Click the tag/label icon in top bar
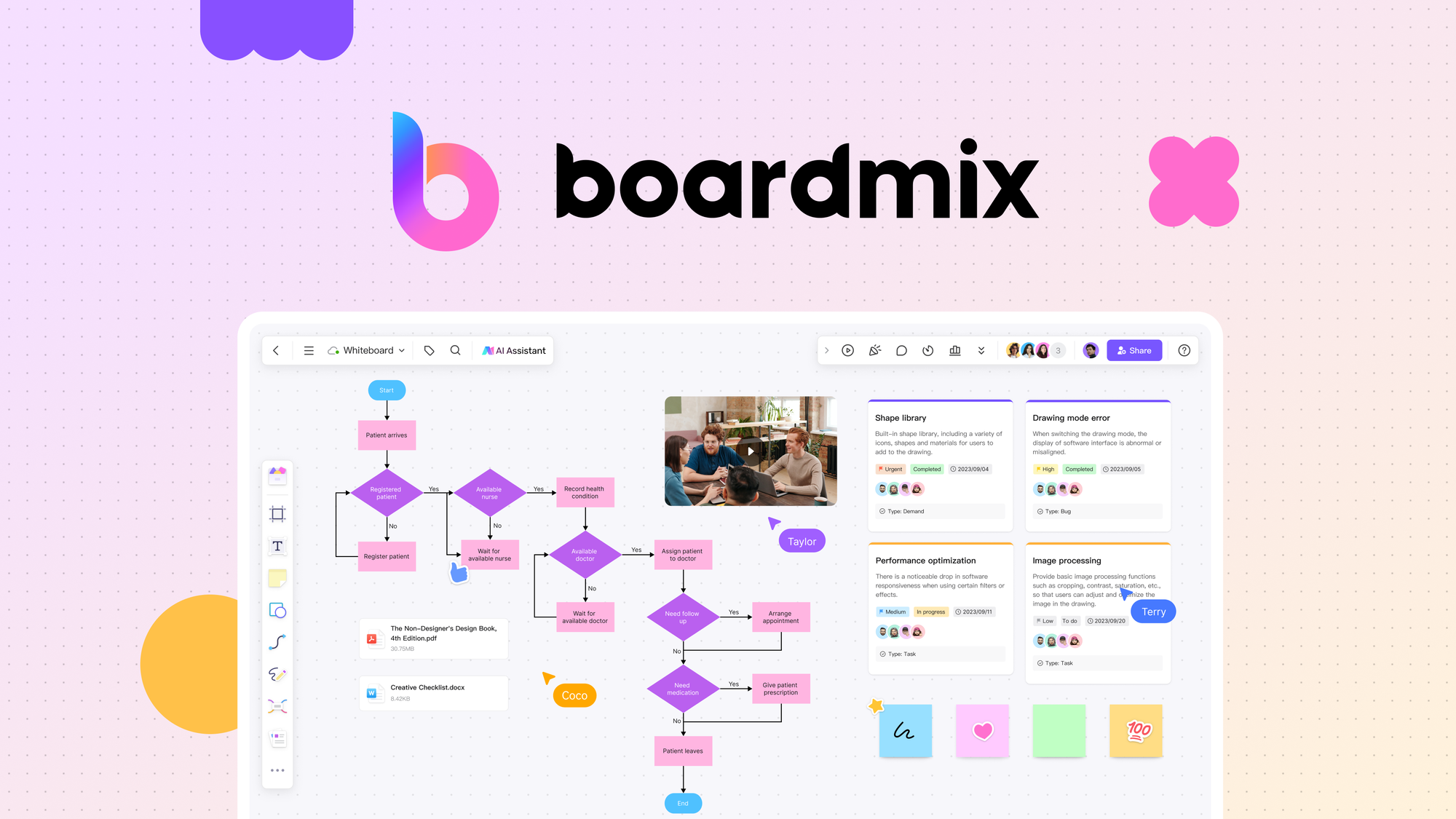 coord(429,350)
